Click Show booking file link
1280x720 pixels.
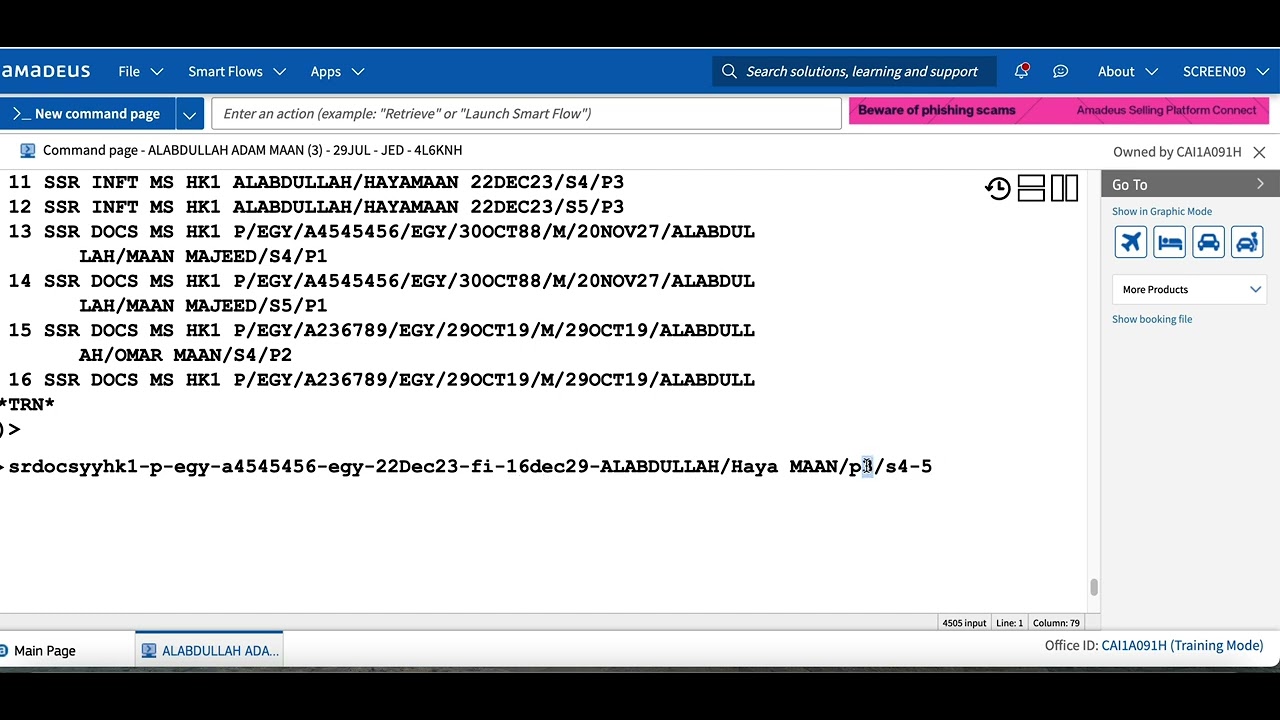coord(1152,319)
